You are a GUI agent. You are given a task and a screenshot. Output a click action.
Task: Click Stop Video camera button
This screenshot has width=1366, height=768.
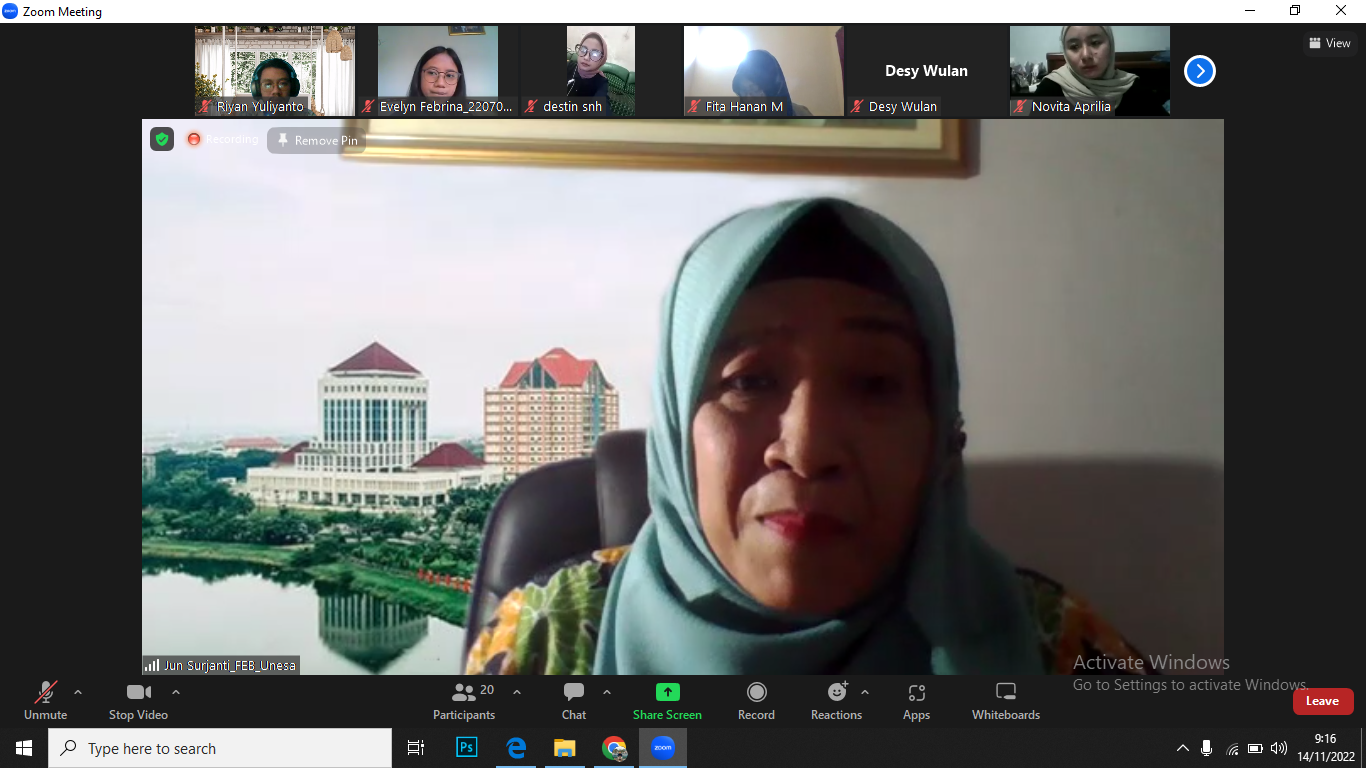click(138, 700)
